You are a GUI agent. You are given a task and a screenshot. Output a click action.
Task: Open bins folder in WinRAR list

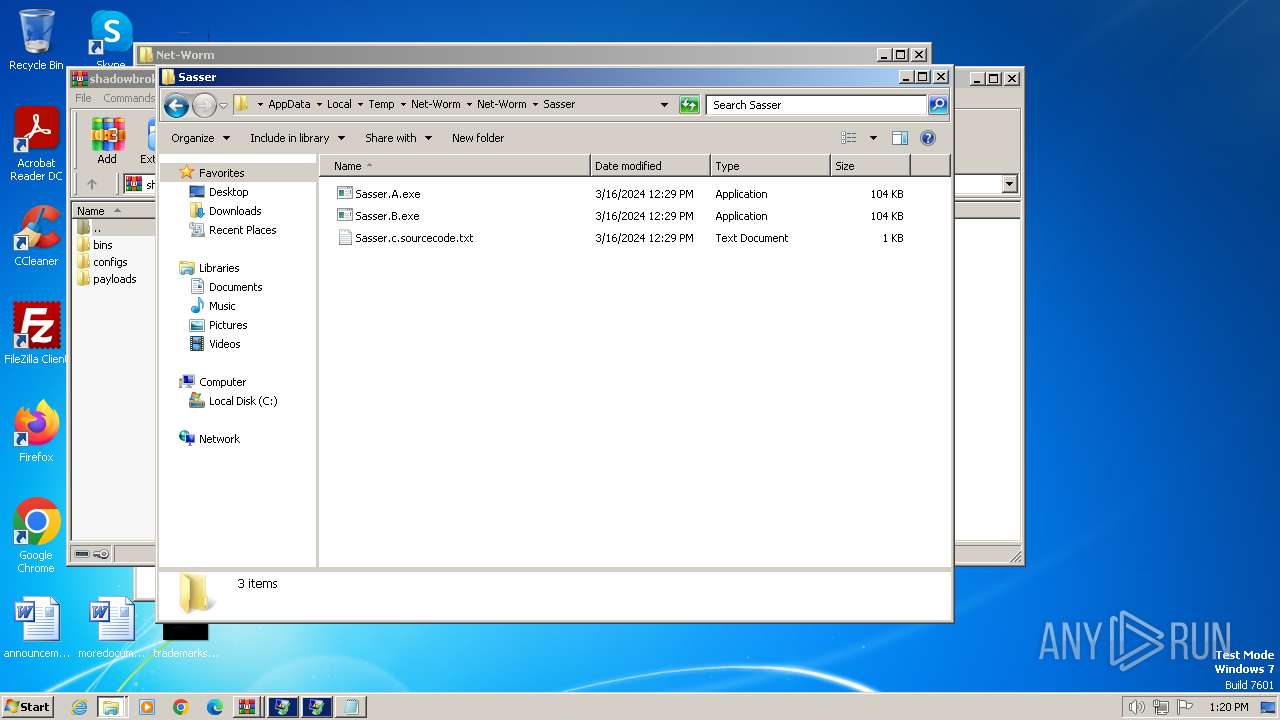click(x=102, y=245)
